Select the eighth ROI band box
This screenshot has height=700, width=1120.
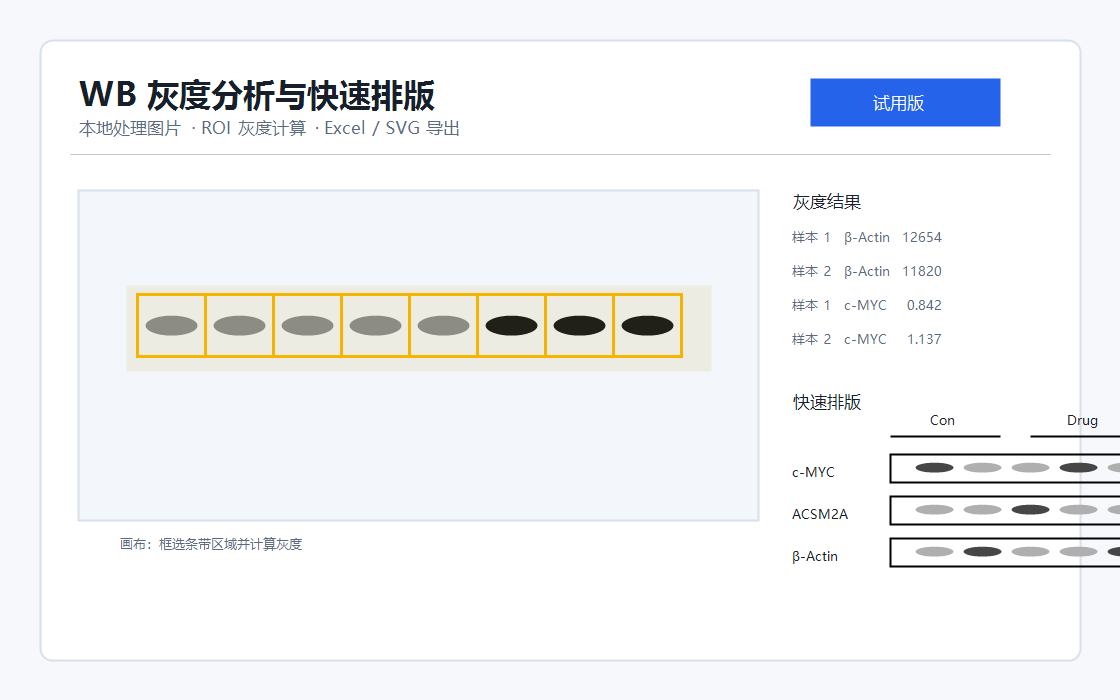pyautogui.click(x=648, y=326)
